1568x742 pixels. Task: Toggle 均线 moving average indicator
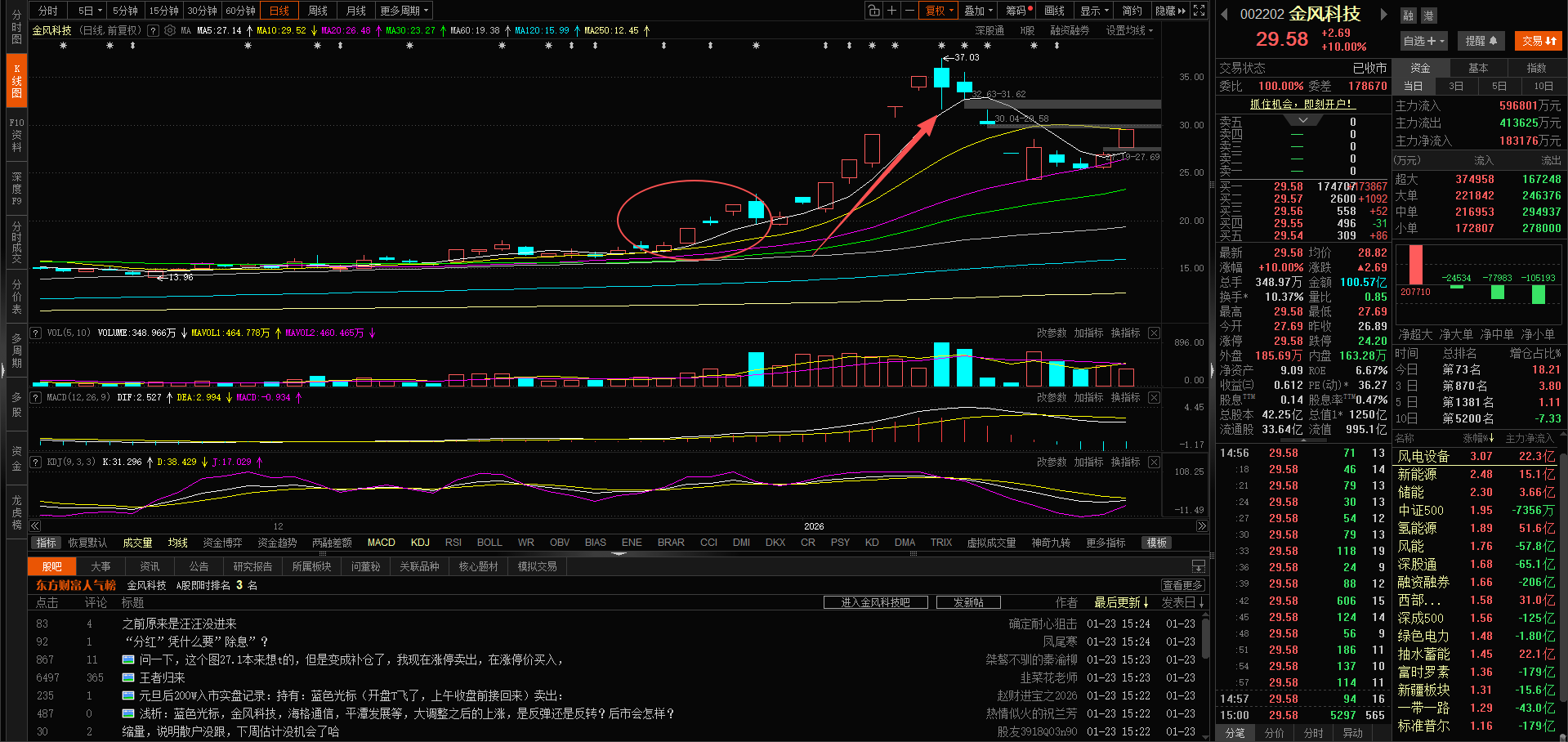178,543
